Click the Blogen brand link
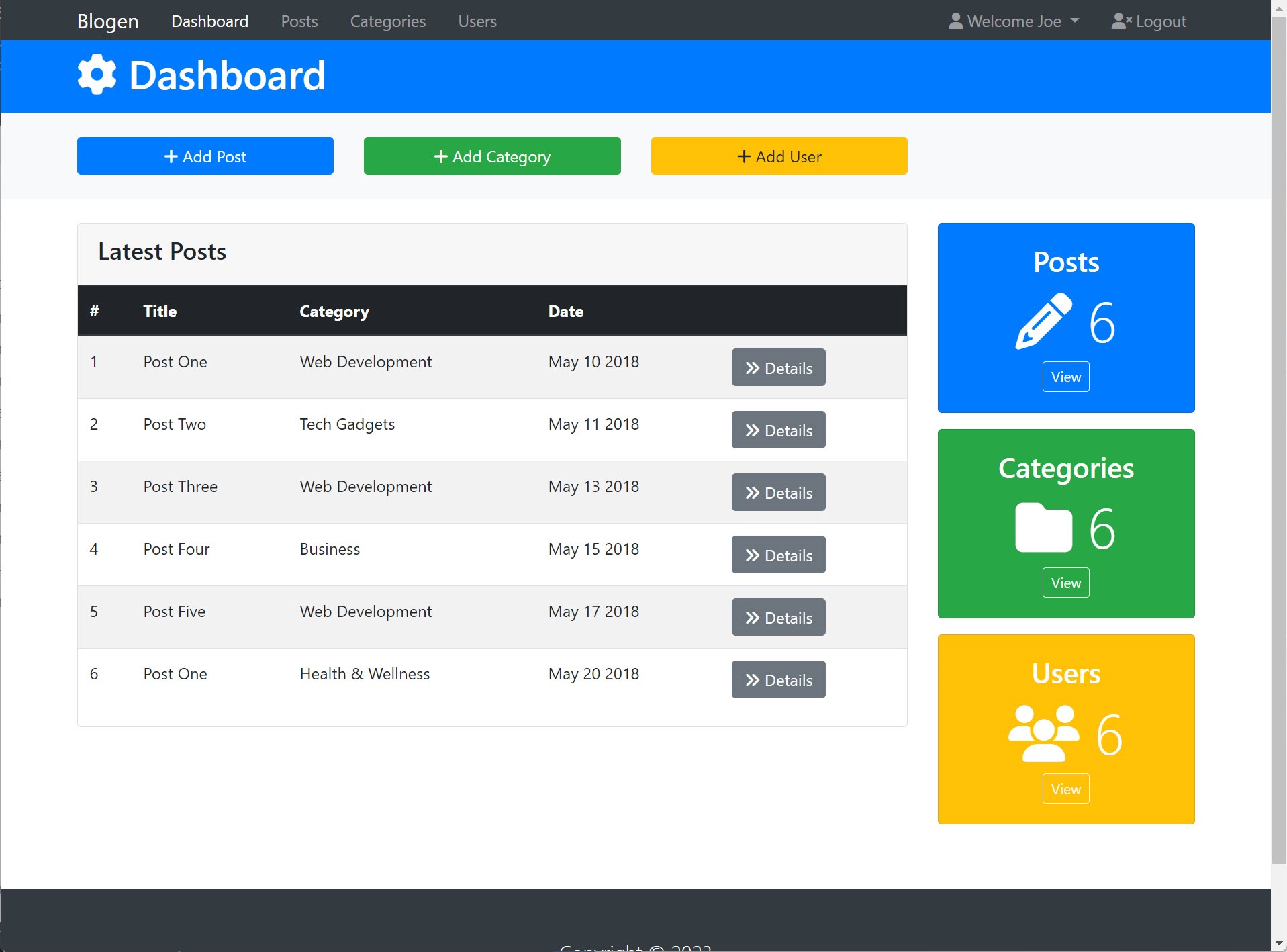This screenshot has width=1287, height=952. (107, 21)
